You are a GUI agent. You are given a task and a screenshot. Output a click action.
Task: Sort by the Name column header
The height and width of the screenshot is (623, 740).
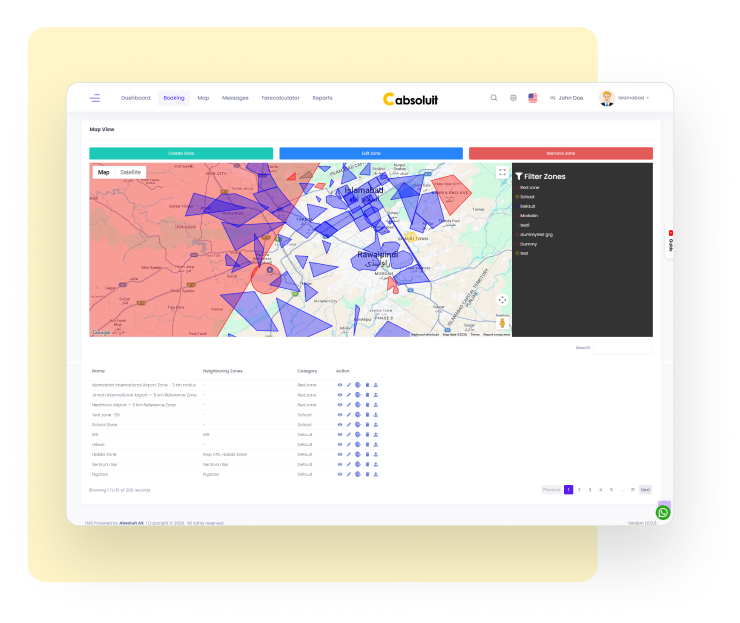pyautogui.click(x=98, y=371)
